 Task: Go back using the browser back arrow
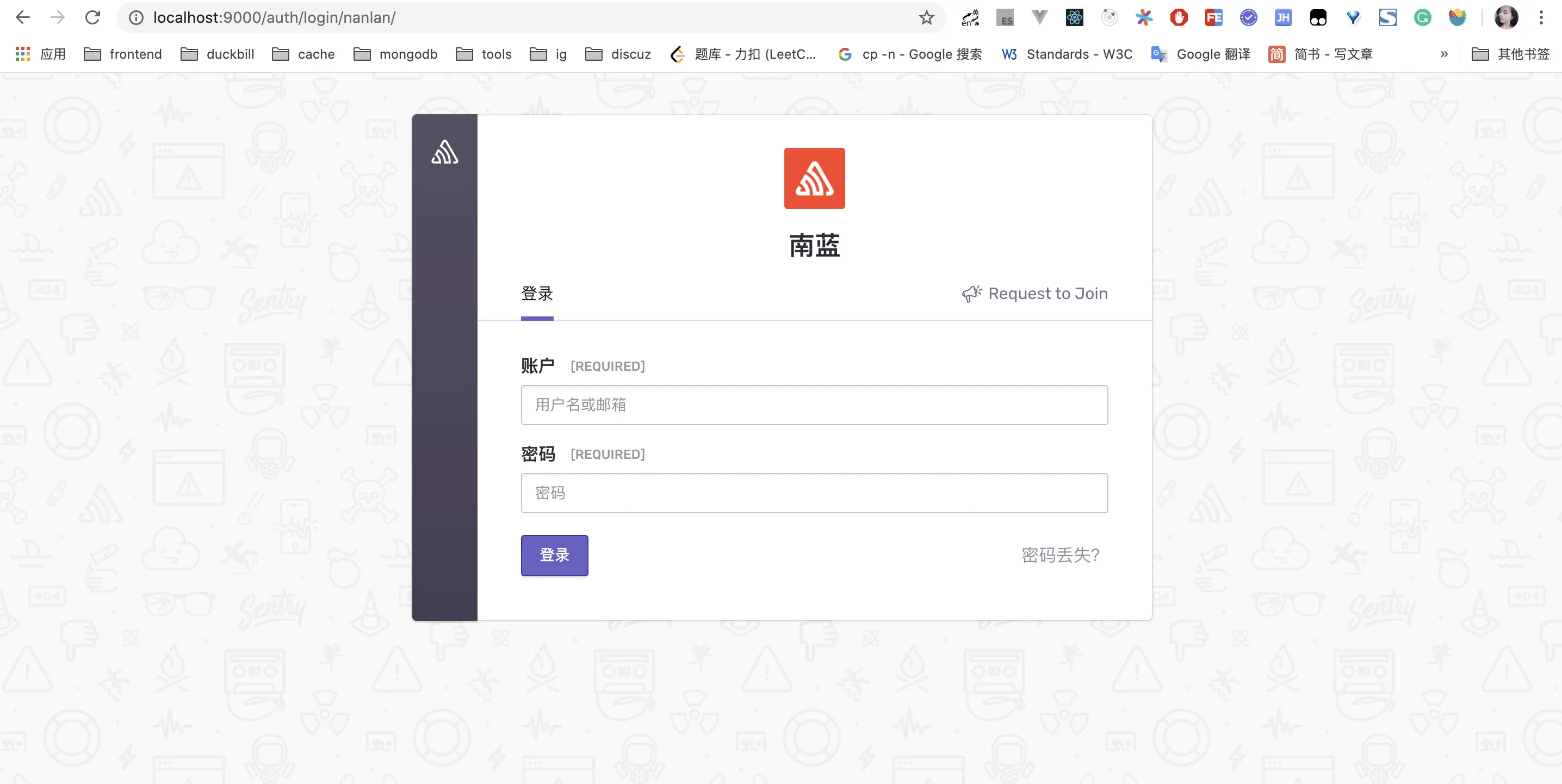(x=23, y=17)
